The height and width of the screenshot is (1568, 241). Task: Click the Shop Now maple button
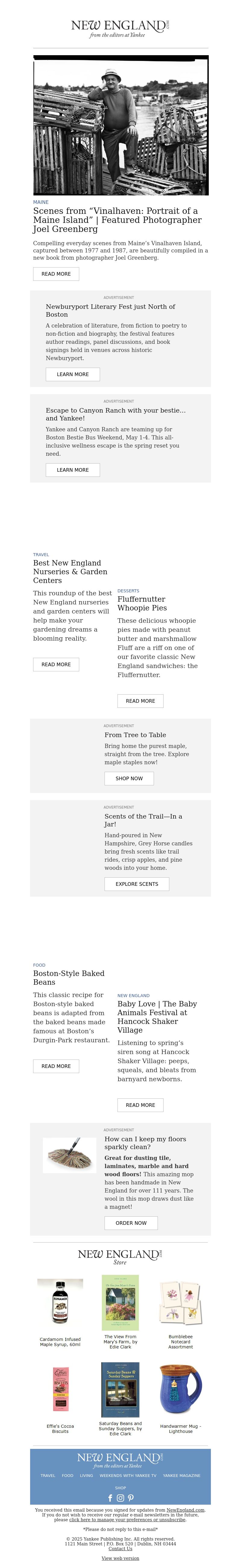coord(129,778)
